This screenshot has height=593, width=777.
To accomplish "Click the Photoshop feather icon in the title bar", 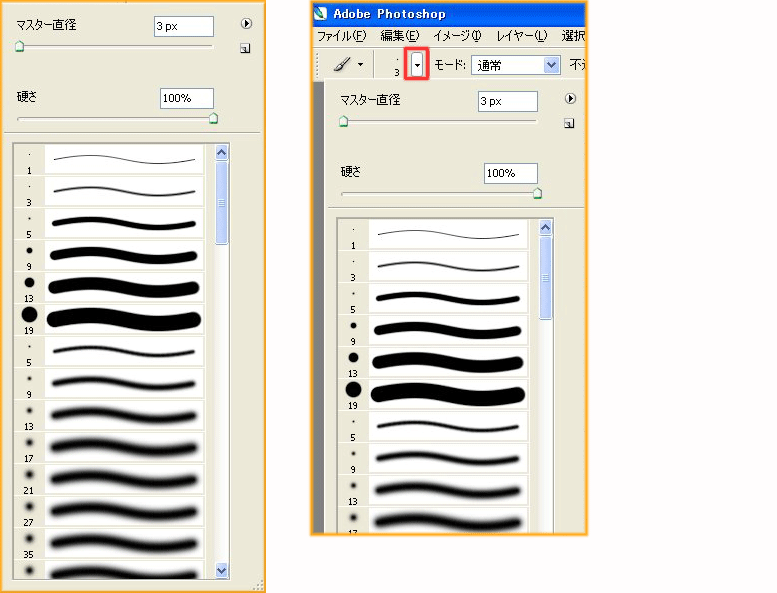I will coord(321,13).
